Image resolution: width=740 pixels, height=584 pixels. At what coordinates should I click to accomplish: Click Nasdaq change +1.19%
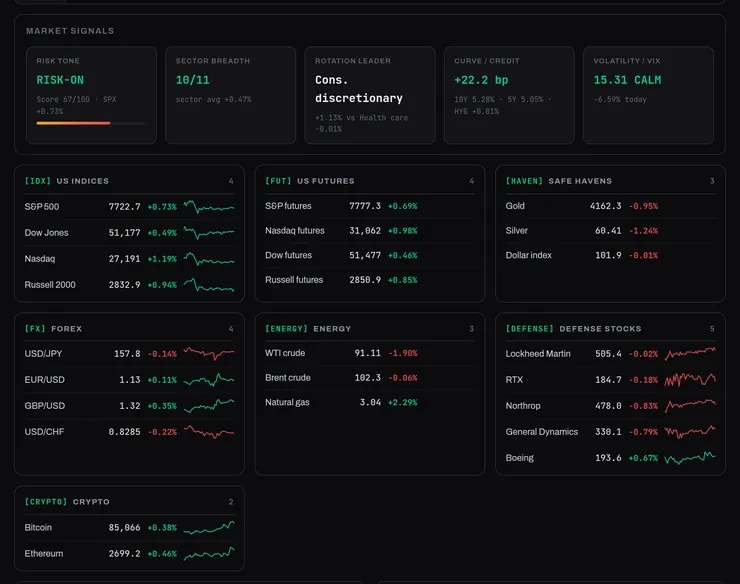pos(162,259)
